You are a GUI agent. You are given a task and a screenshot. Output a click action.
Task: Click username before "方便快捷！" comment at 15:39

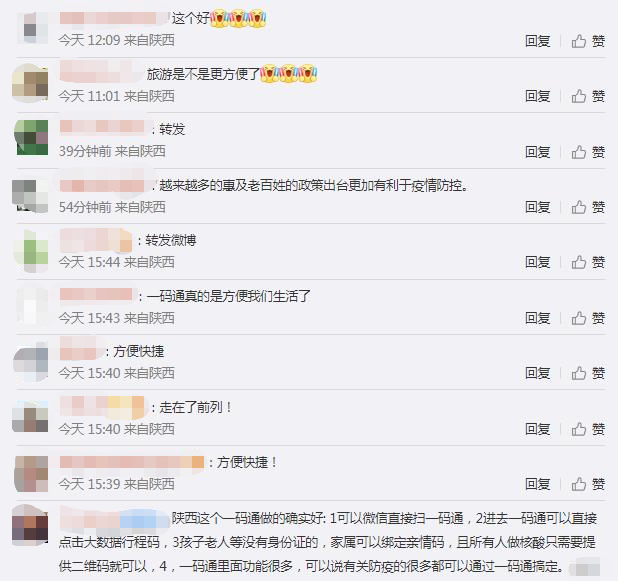point(132,462)
